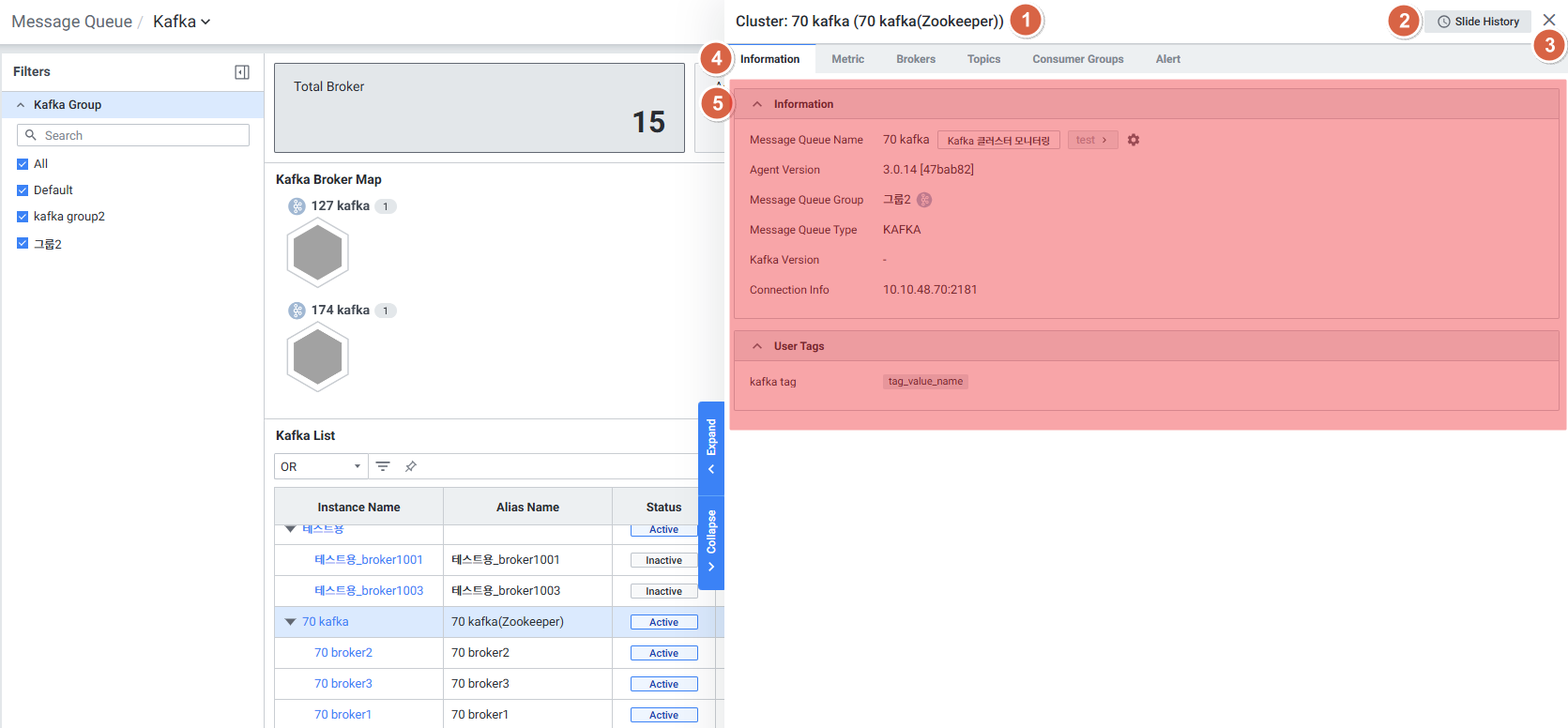Image resolution: width=1568 pixels, height=728 pixels.
Task: Collapse the User Tags section
Action: click(757, 346)
